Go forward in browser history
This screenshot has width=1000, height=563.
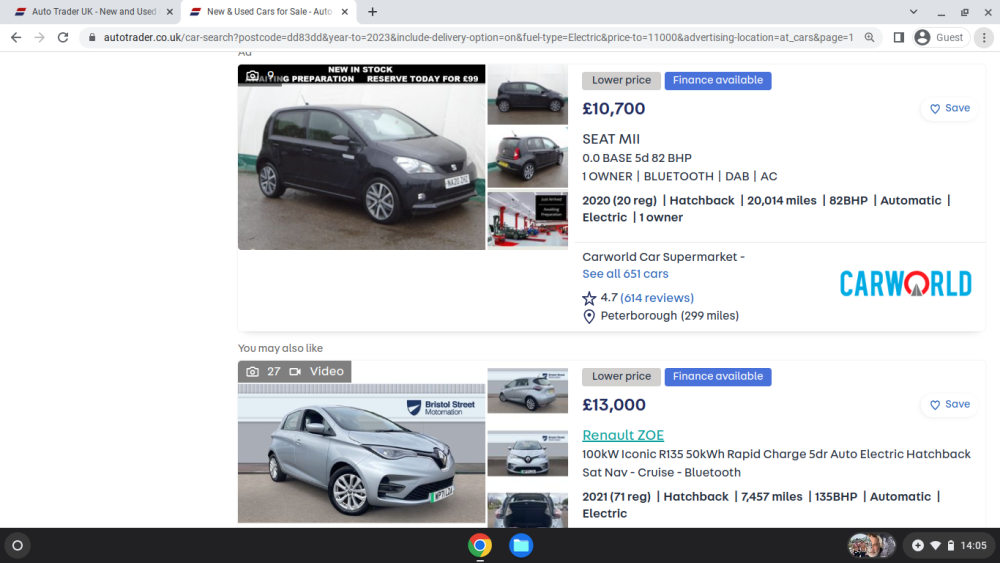click(x=40, y=38)
